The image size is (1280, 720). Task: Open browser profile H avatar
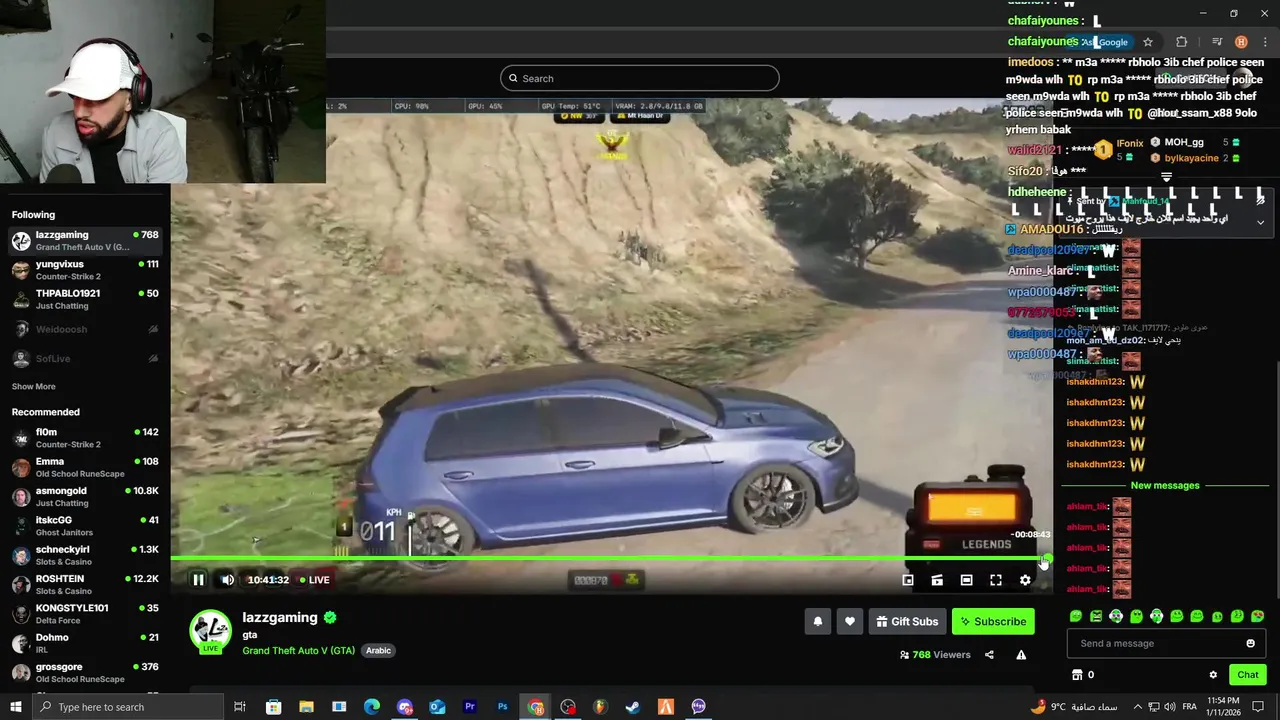[1241, 42]
